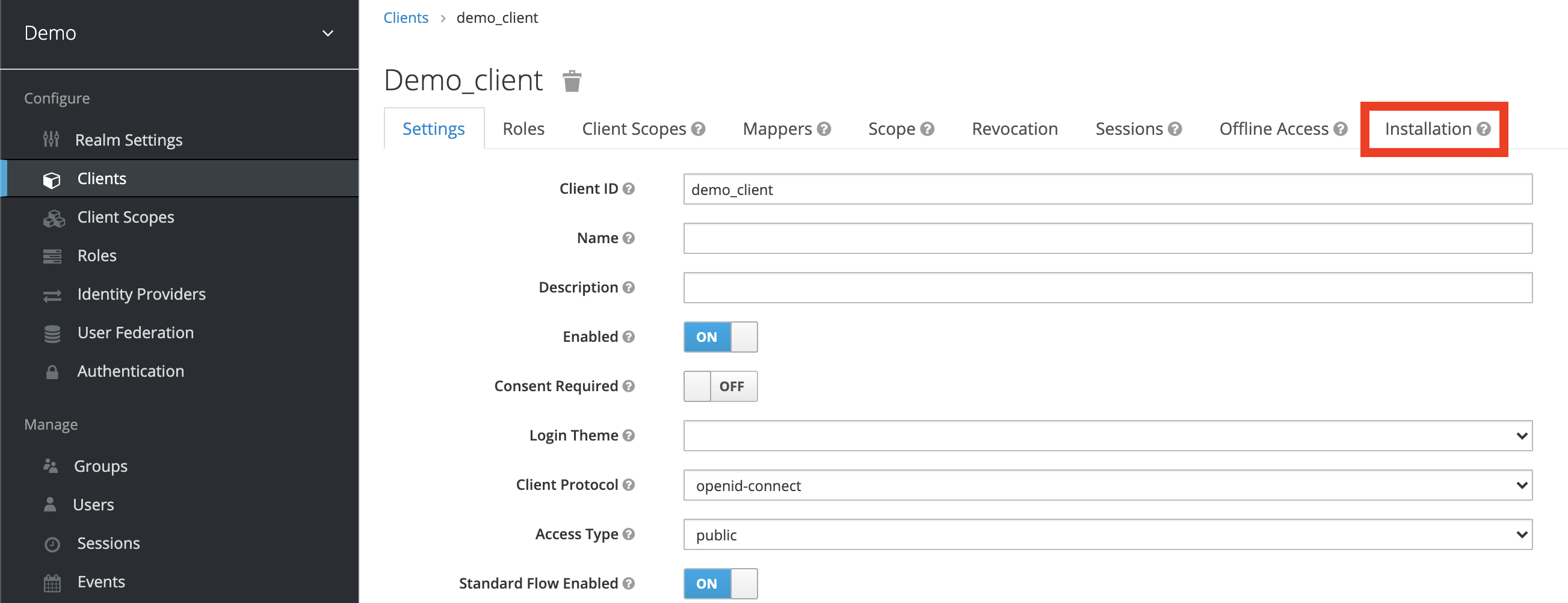Image resolution: width=1568 pixels, height=603 pixels.
Task: Show help tooltip next to Name label
Action: click(x=629, y=238)
